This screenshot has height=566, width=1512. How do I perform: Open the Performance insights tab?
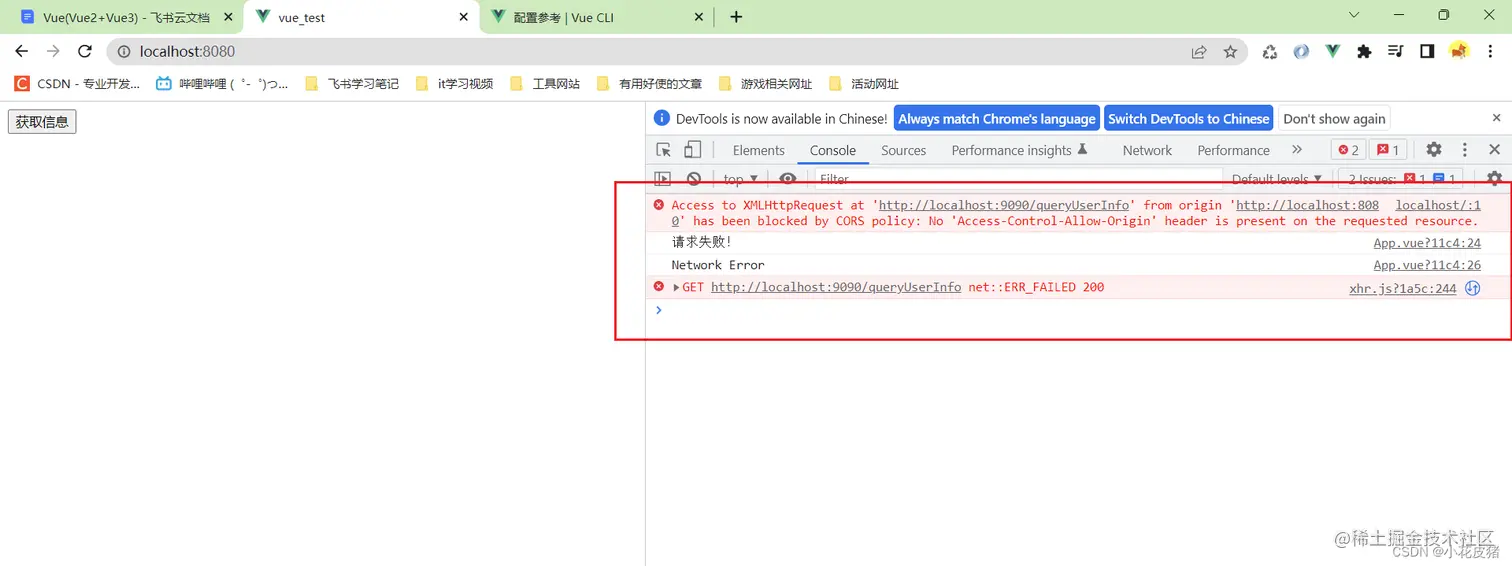point(1019,150)
